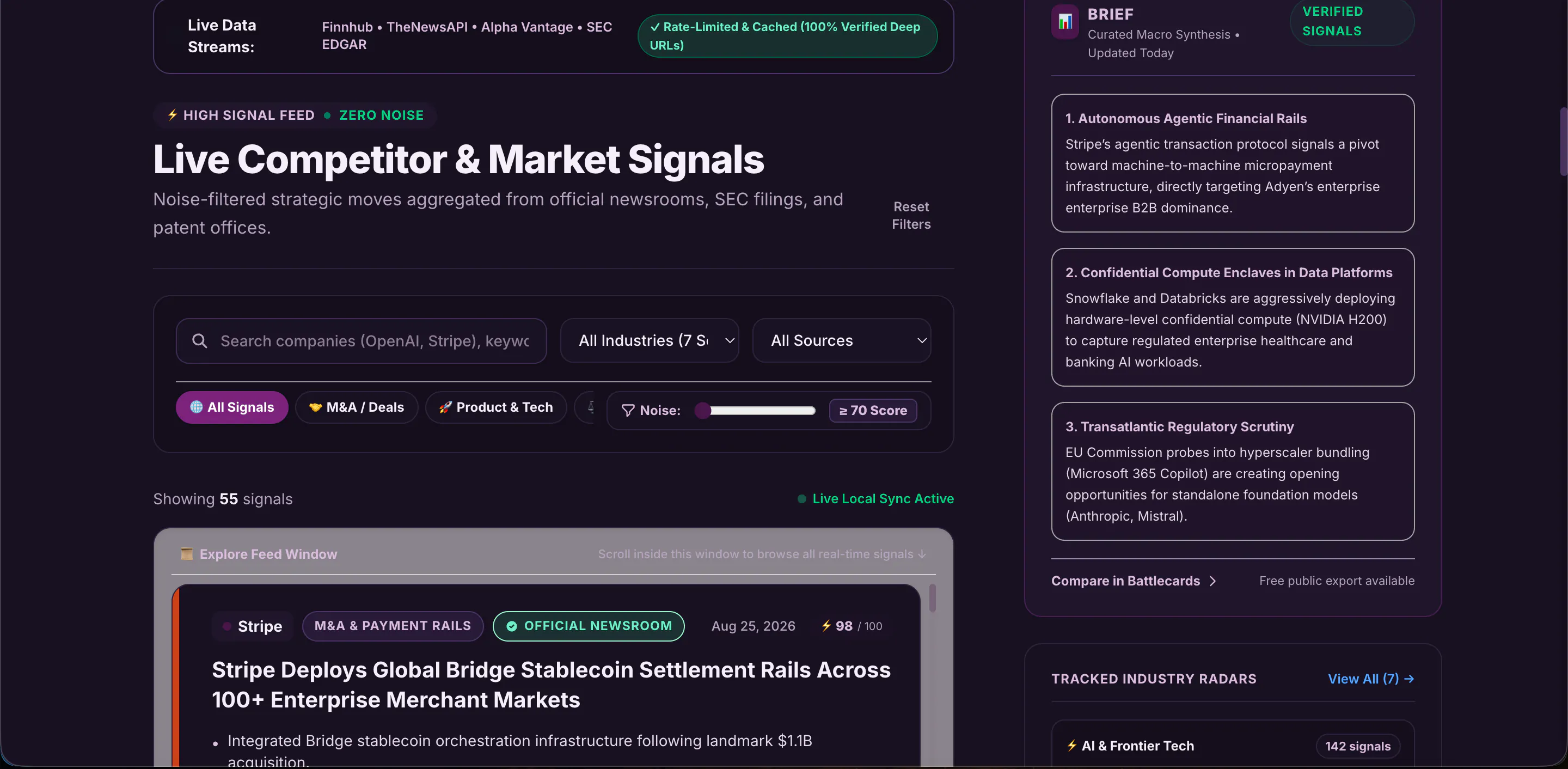Click the search magnifier icon

pos(200,341)
